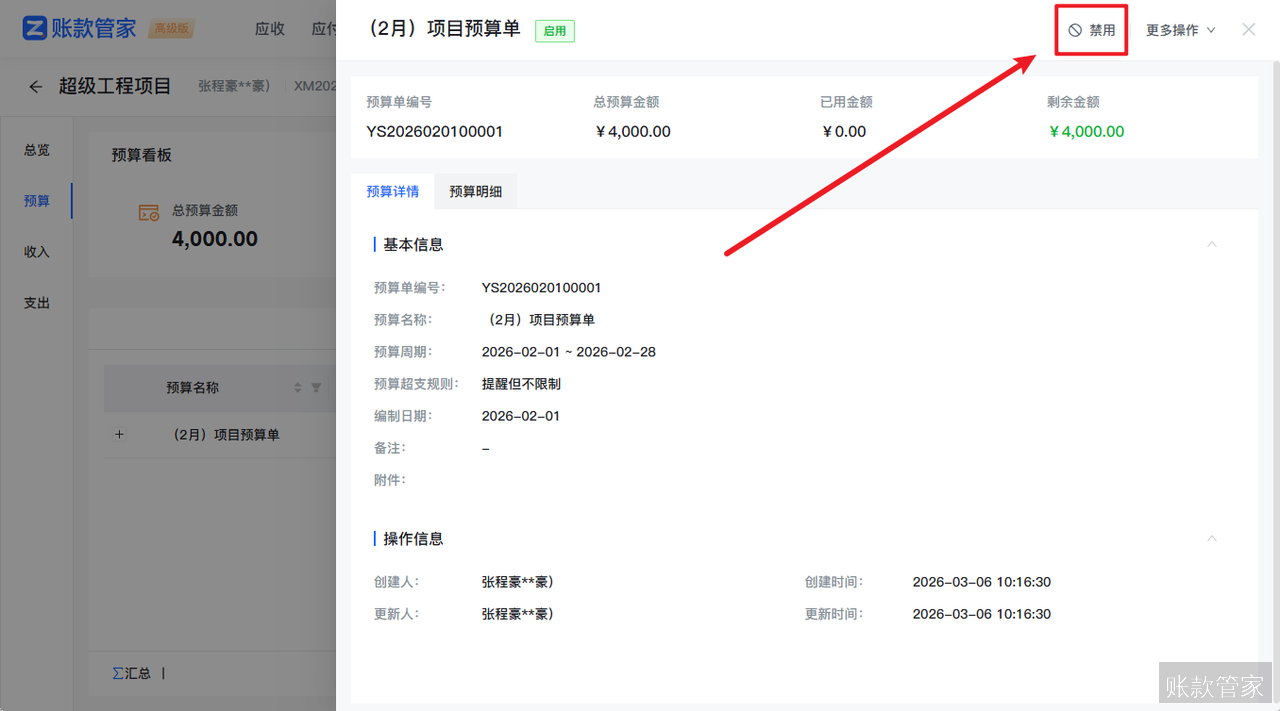Select the 预算详情 tab
This screenshot has width=1280, height=711.
[x=392, y=191]
